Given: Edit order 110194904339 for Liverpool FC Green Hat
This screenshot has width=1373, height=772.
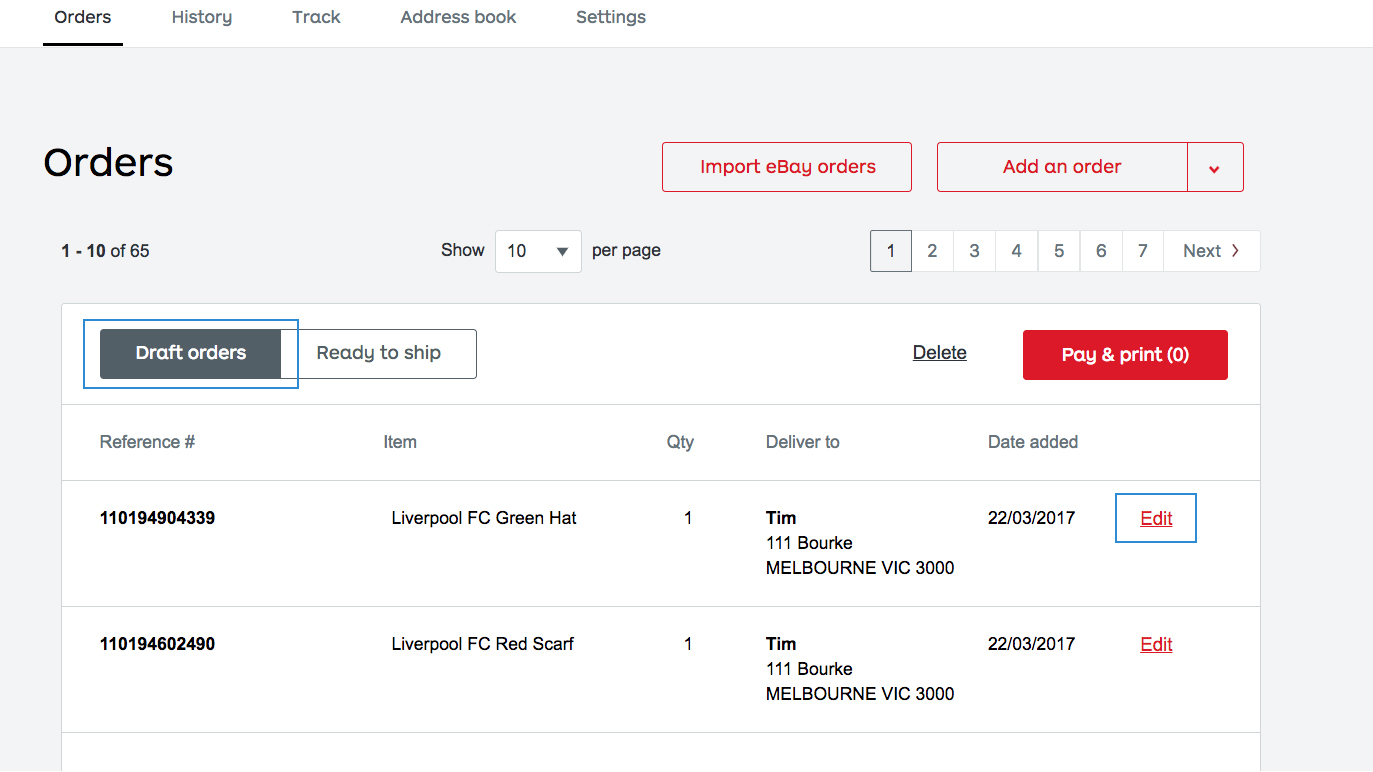Looking at the screenshot, I should click(x=1155, y=518).
